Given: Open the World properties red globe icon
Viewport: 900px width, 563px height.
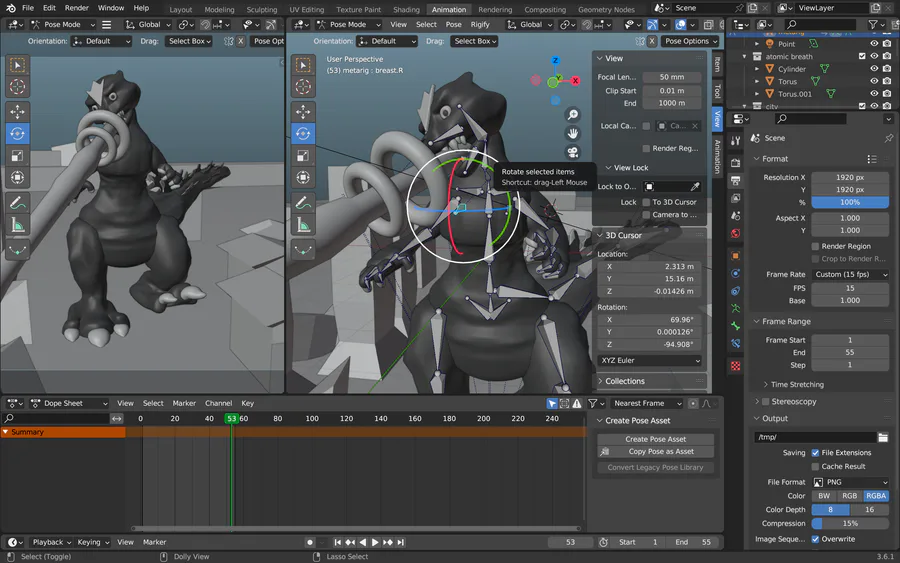Looking at the screenshot, I should pyautogui.click(x=735, y=233).
